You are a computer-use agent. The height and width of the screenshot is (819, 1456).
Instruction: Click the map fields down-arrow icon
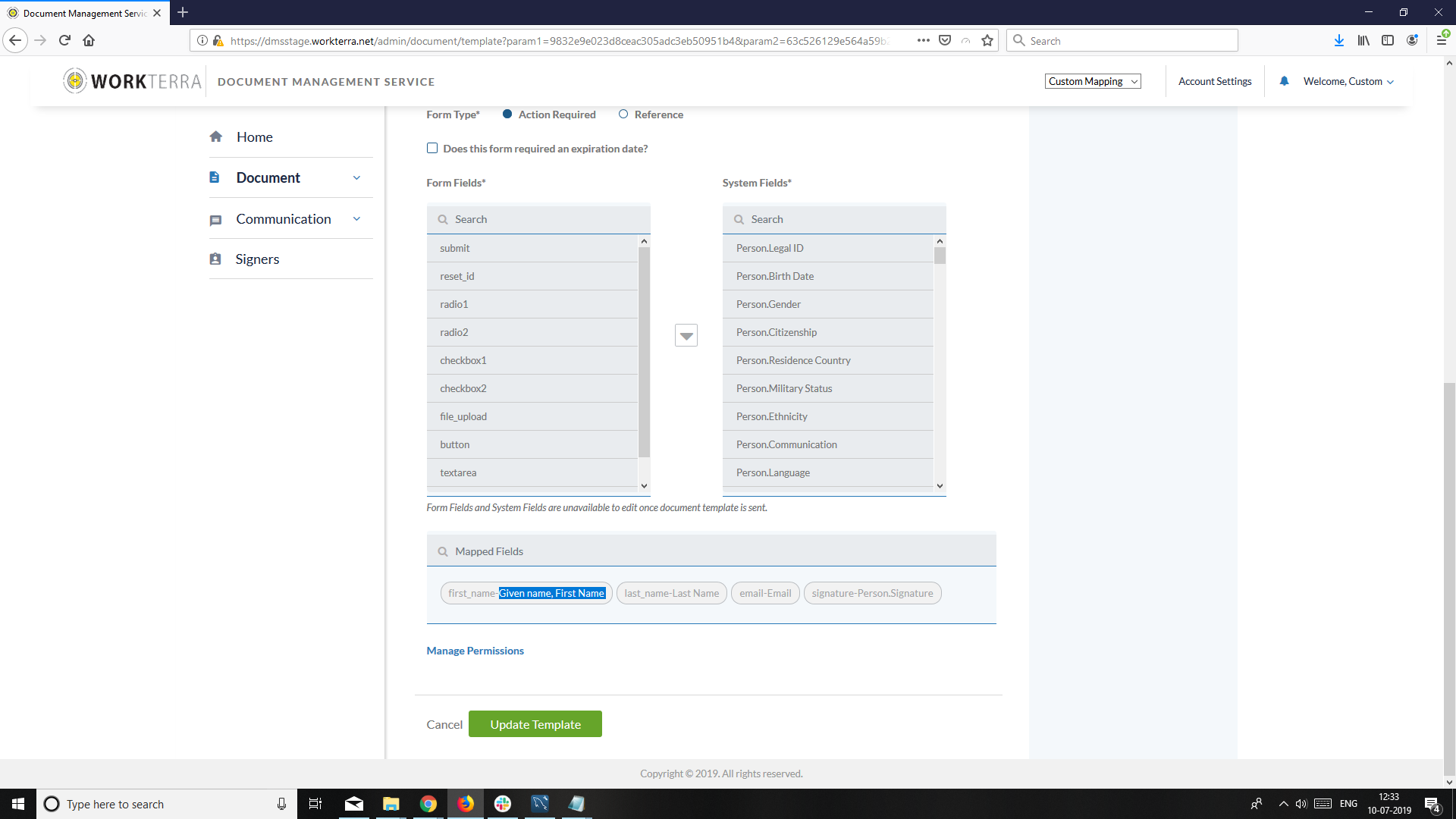pyautogui.click(x=686, y=335)
